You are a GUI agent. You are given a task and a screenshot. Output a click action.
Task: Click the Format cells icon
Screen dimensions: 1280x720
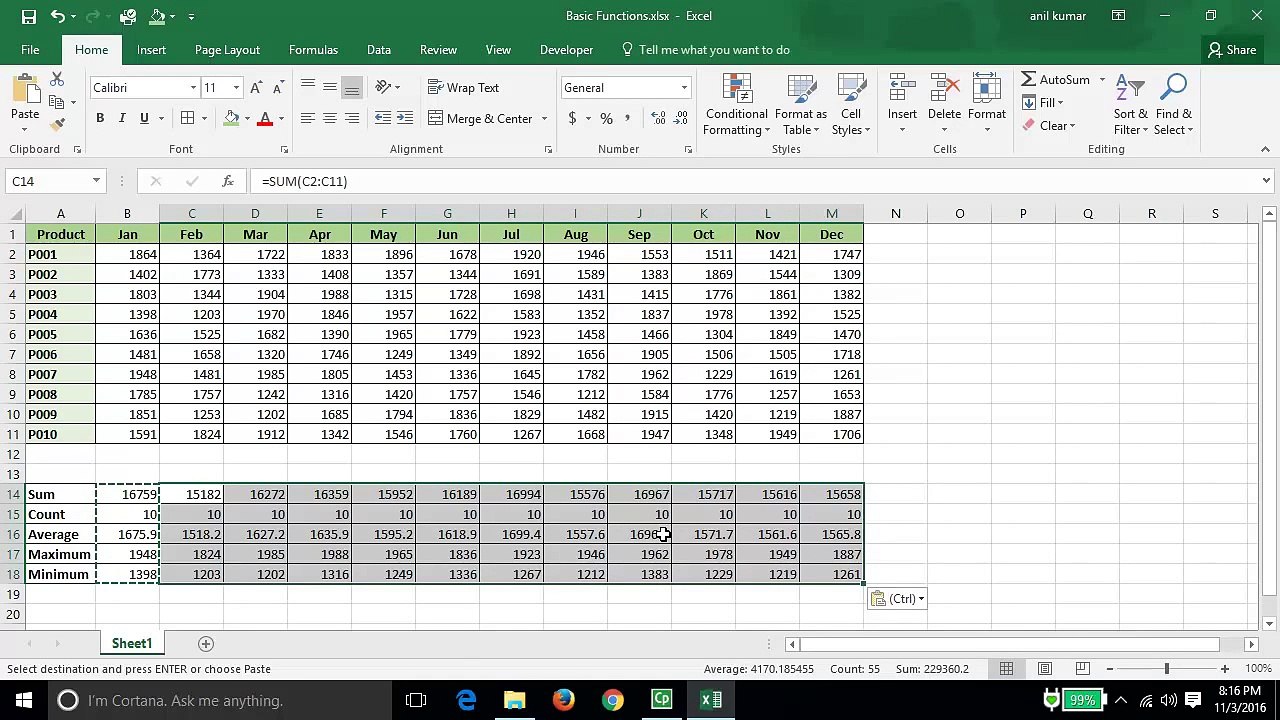(986, 88)
